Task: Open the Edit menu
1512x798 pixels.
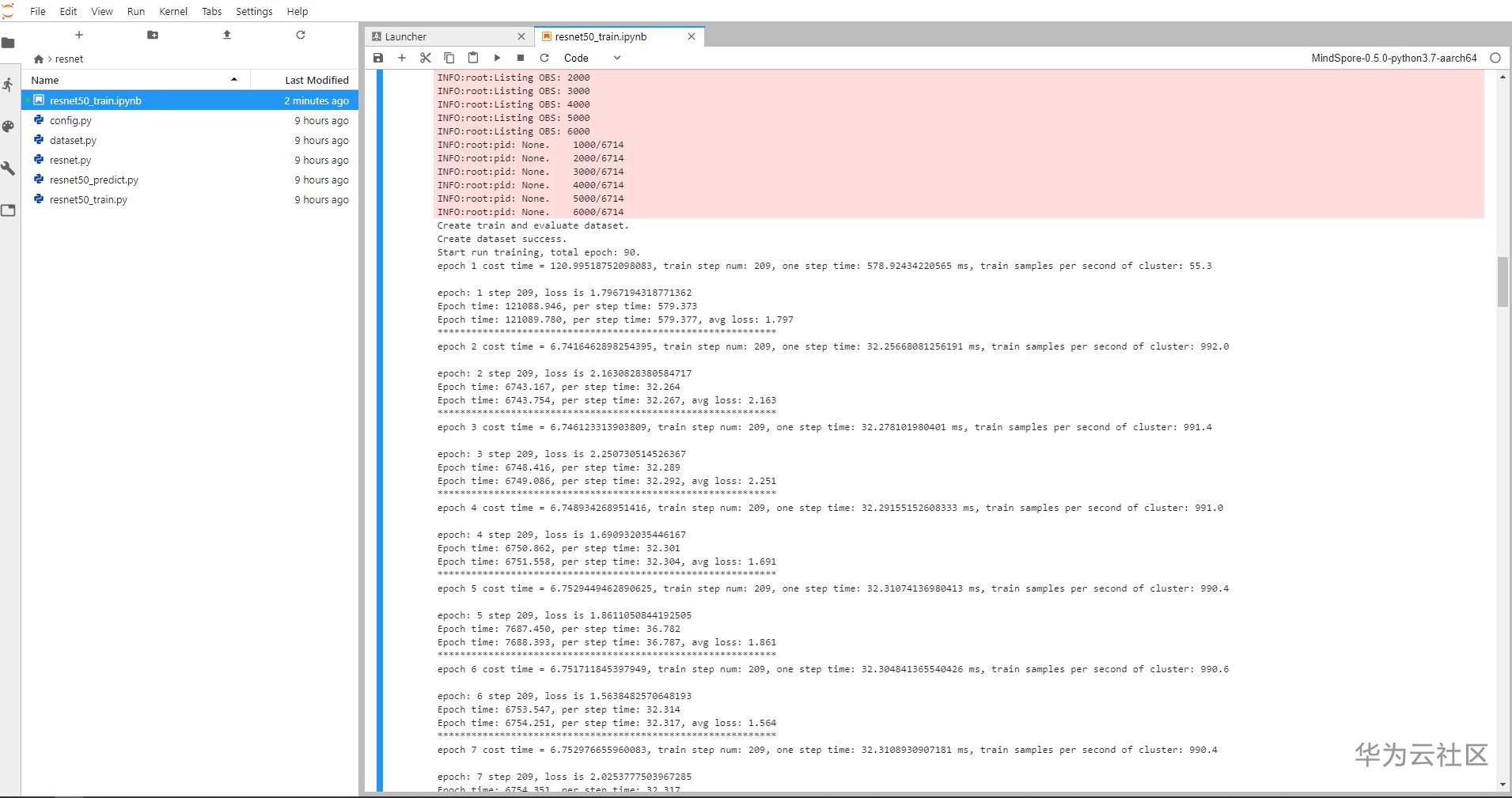Action: click(68, 11)
